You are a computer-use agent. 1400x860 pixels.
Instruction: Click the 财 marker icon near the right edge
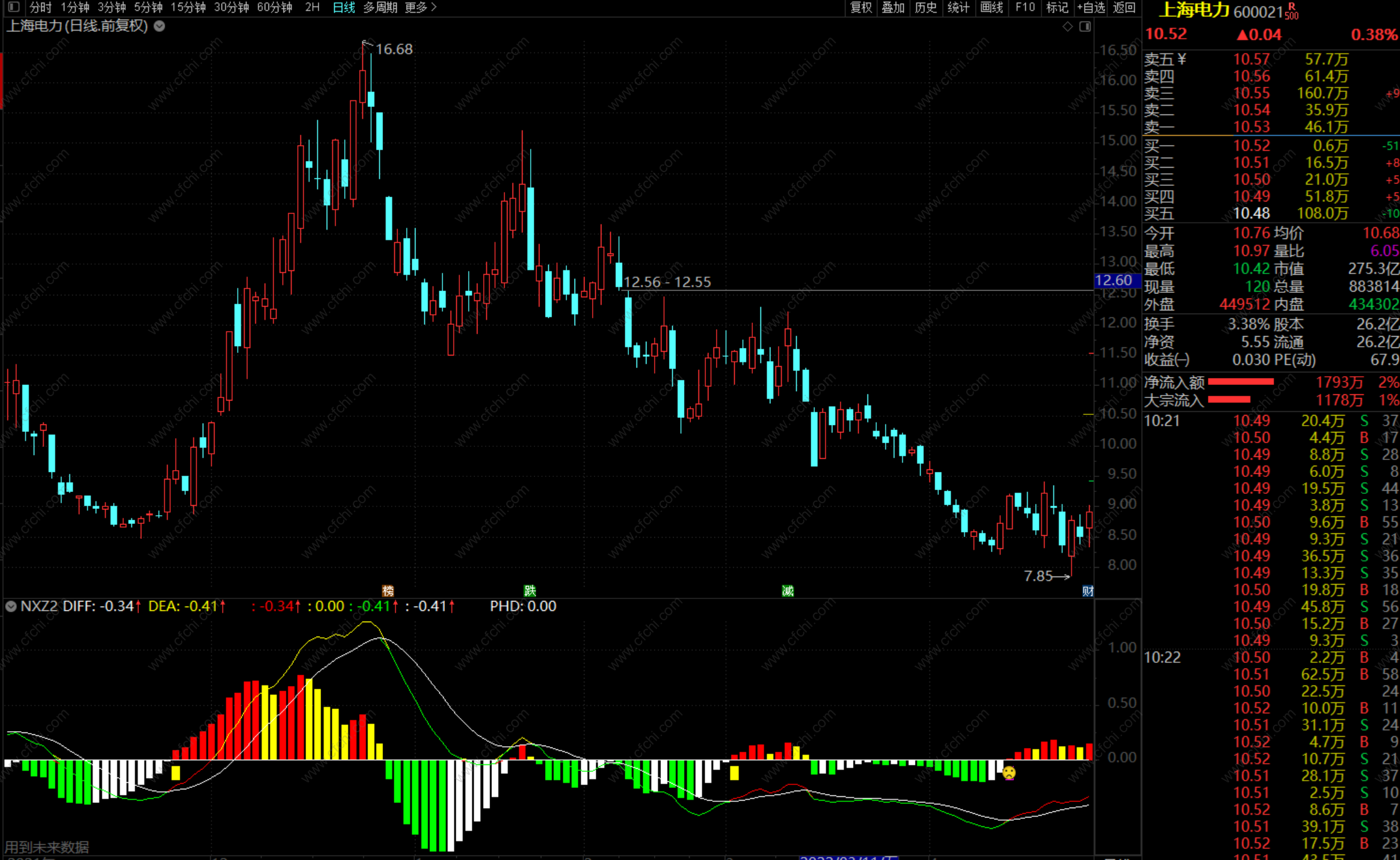(1088, 591)
